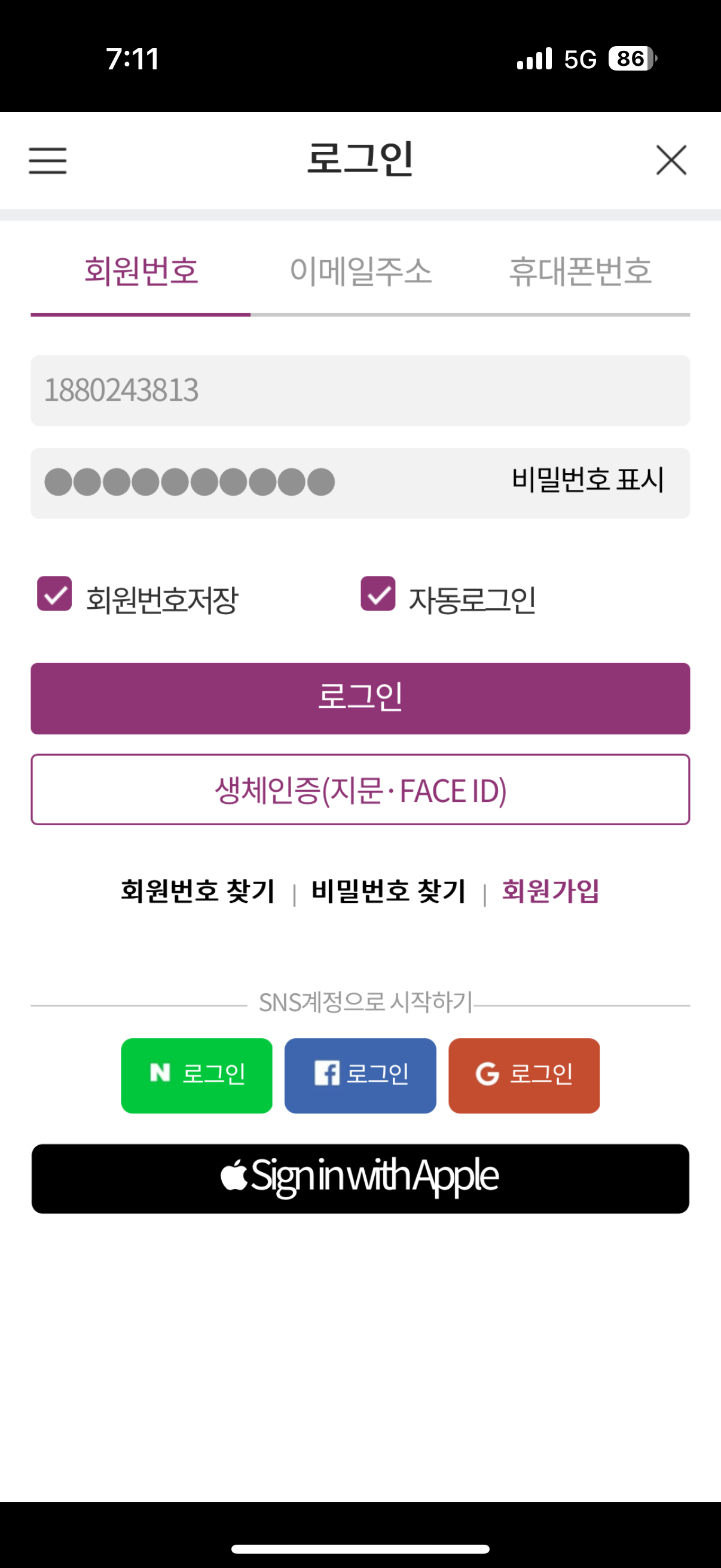Viewport: 721px width, 1568px height.
Task: Switch to the 이메일주소 tab
Action: click(x=361, y=271)
